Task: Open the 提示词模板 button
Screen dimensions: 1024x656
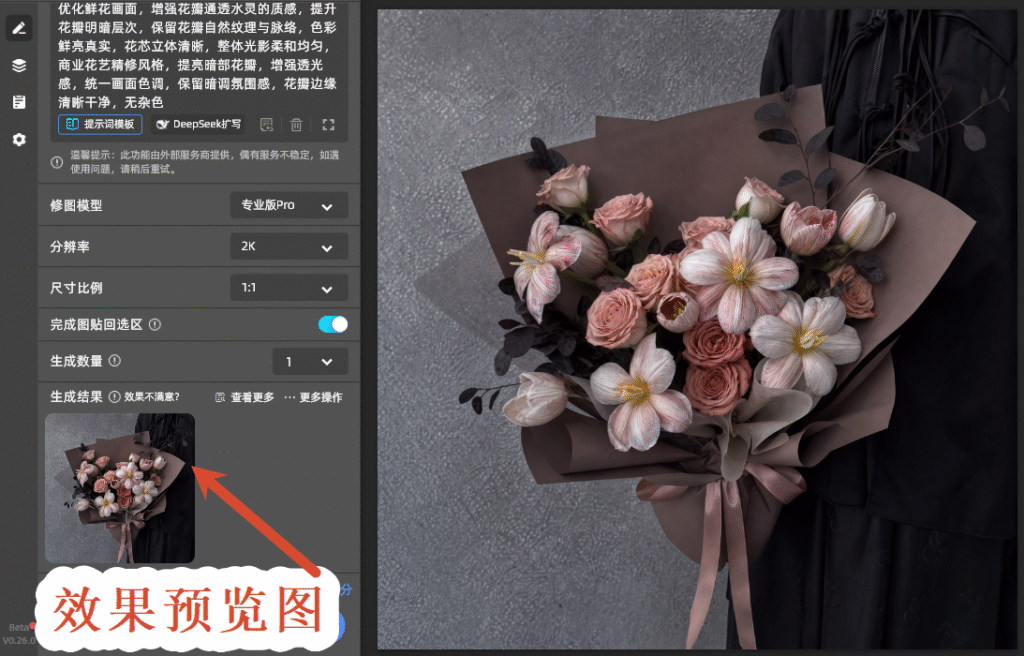Action: pos(101,124)
